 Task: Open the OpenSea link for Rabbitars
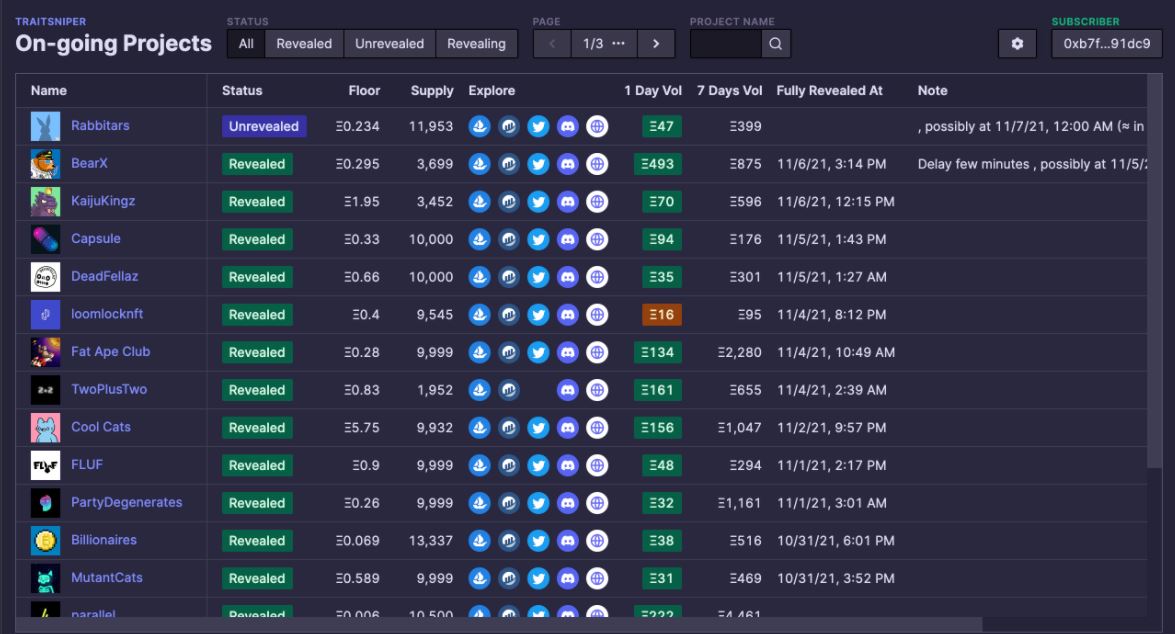point(480,126)
